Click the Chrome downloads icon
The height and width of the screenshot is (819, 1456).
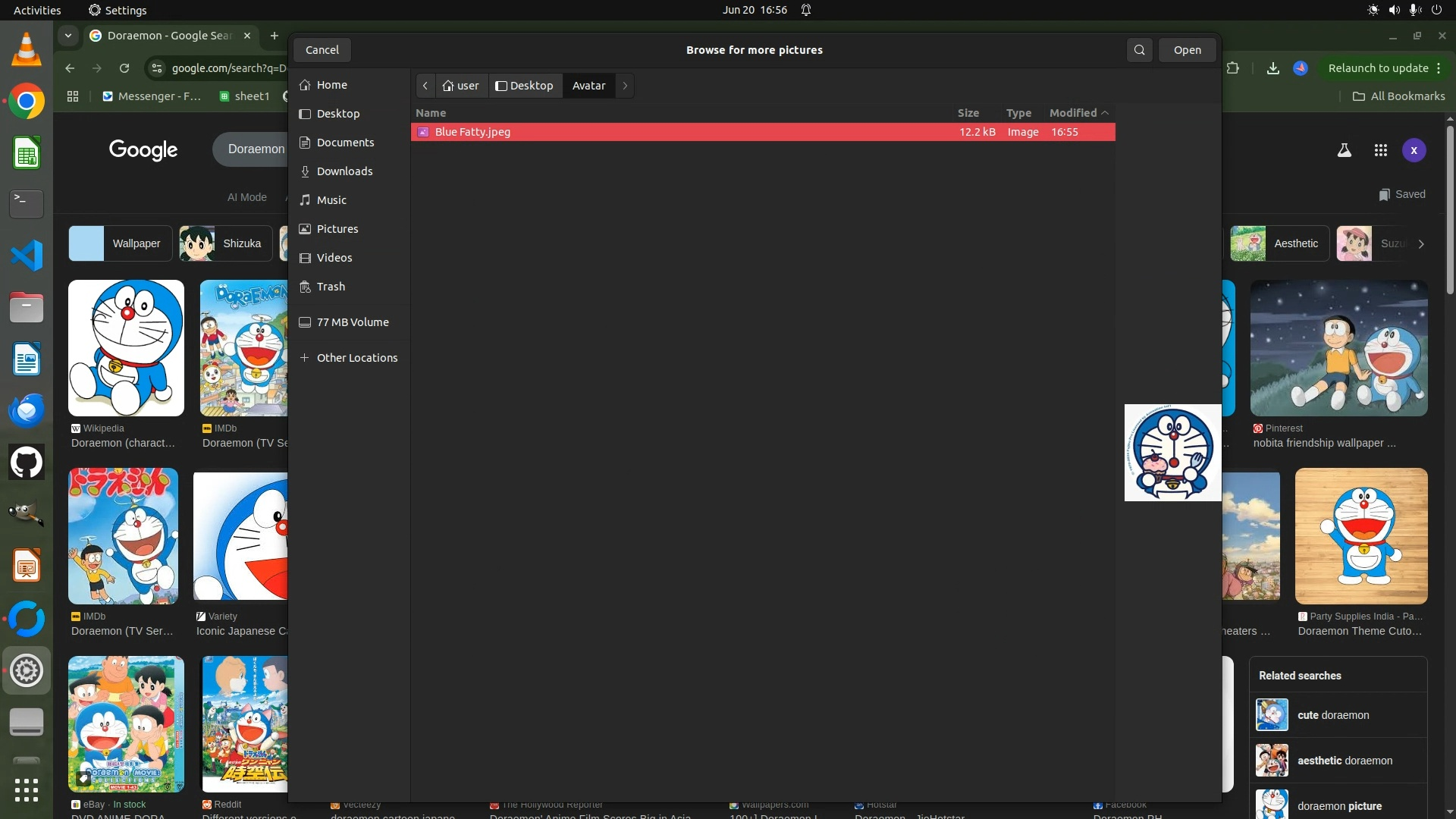1273,68
